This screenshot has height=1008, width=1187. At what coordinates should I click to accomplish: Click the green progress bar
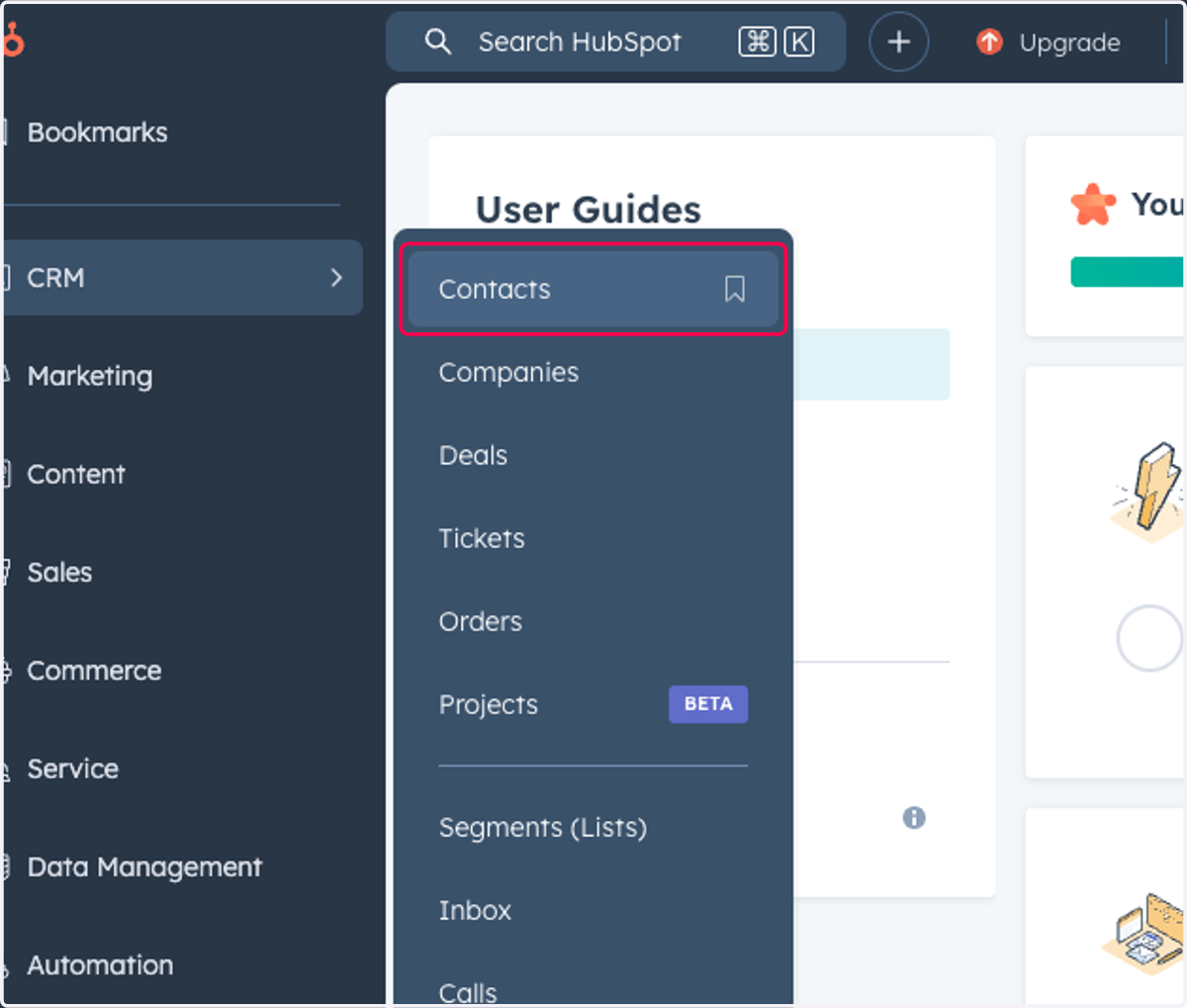coord(1128,272)
